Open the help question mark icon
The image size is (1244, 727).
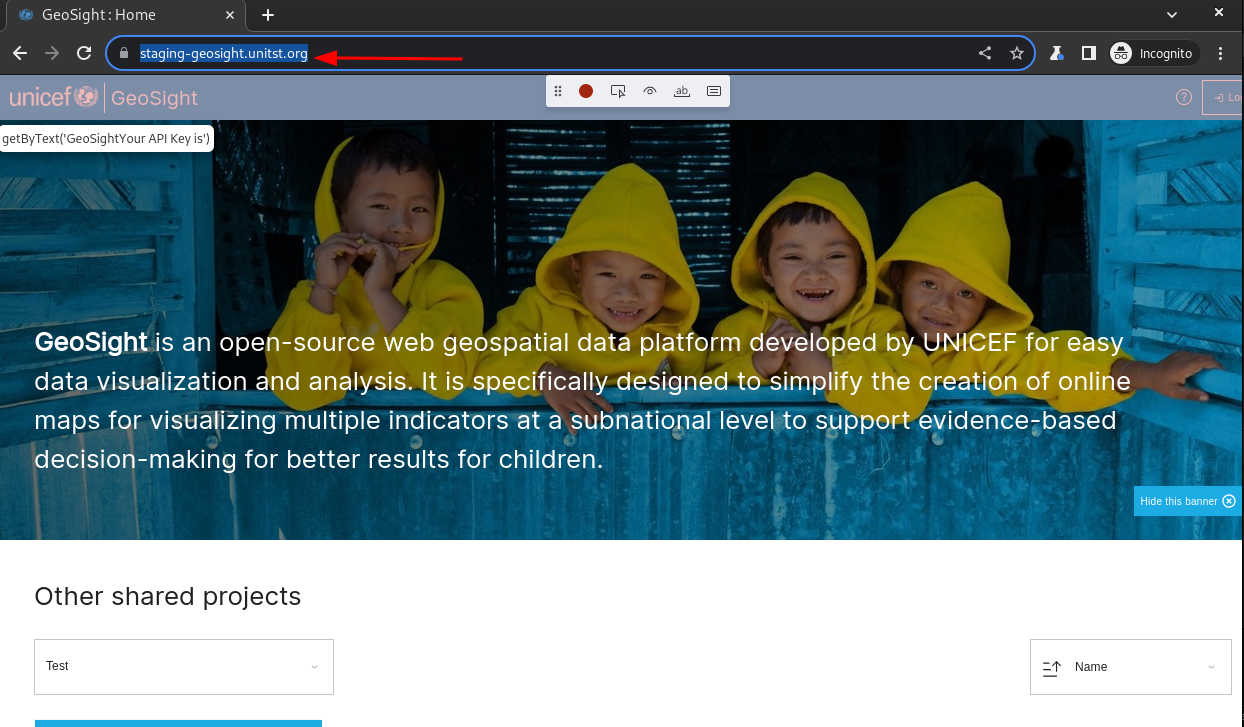tap(1184, 97)
